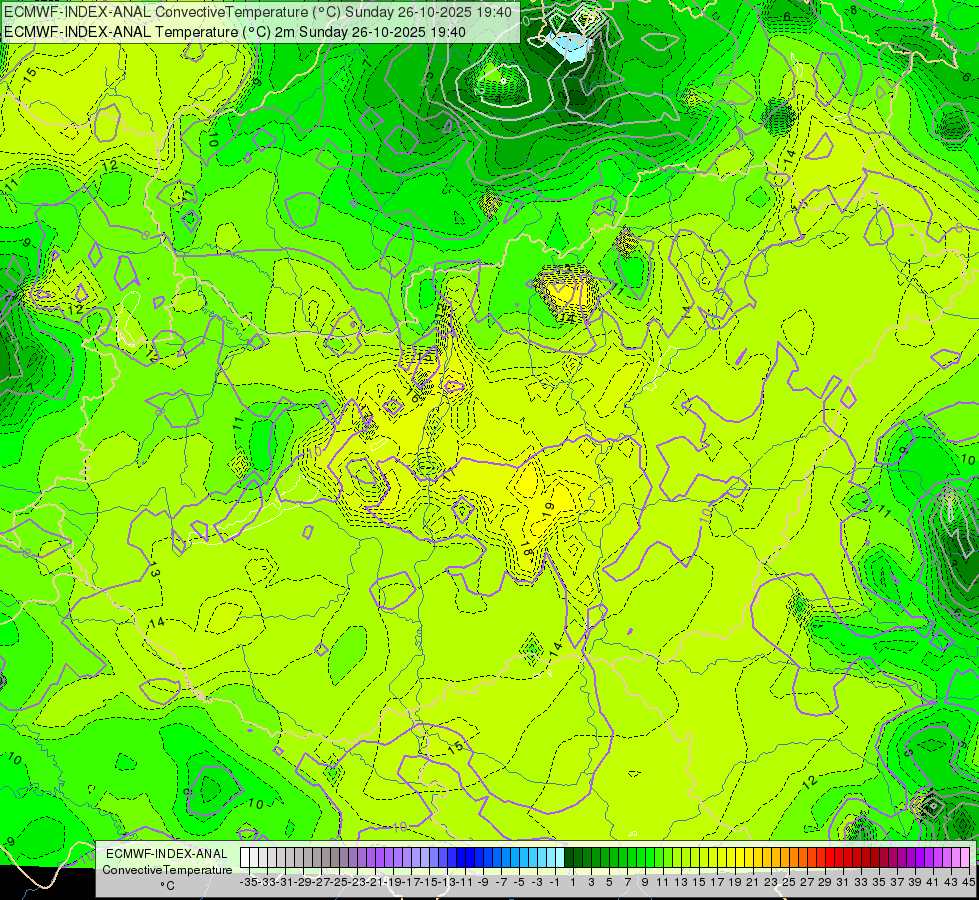979x900 pixels.
Task: Click the -1 legend scale value
Action: pos(555,882)
